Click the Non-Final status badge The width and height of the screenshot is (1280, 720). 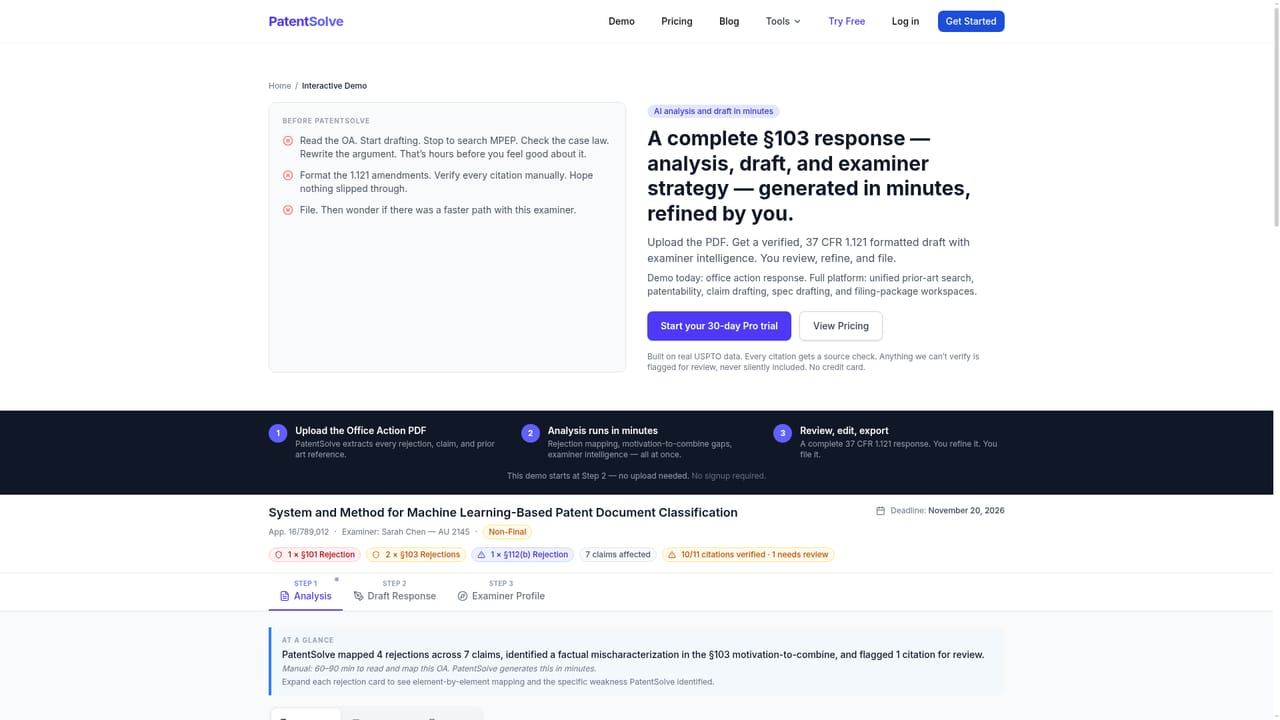[x=507, y=532]
